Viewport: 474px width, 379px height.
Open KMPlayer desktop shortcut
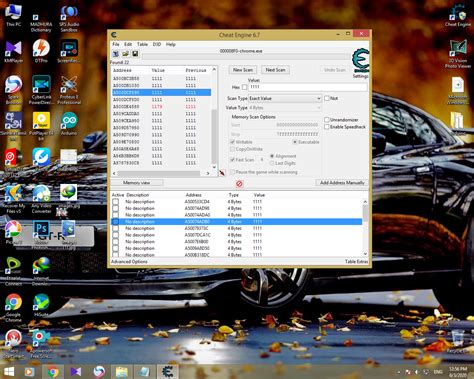14,52
